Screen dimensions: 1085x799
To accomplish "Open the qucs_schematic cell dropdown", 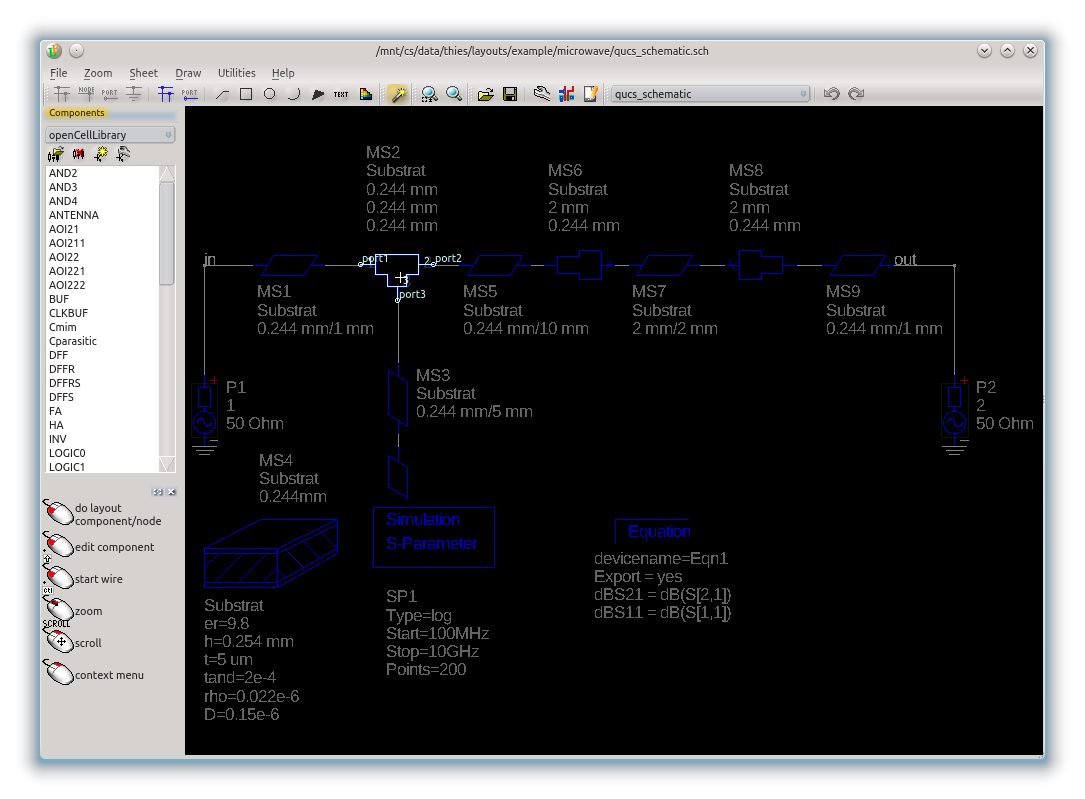I will coord(710,94).
